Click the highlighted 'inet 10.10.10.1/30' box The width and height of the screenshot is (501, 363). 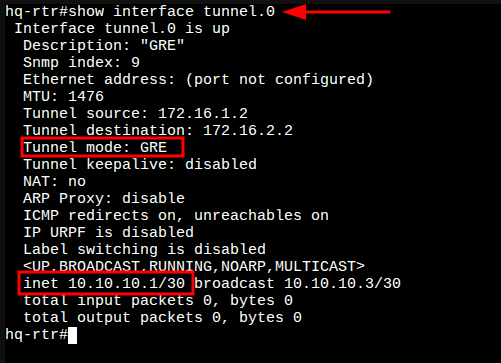point(107,283)
